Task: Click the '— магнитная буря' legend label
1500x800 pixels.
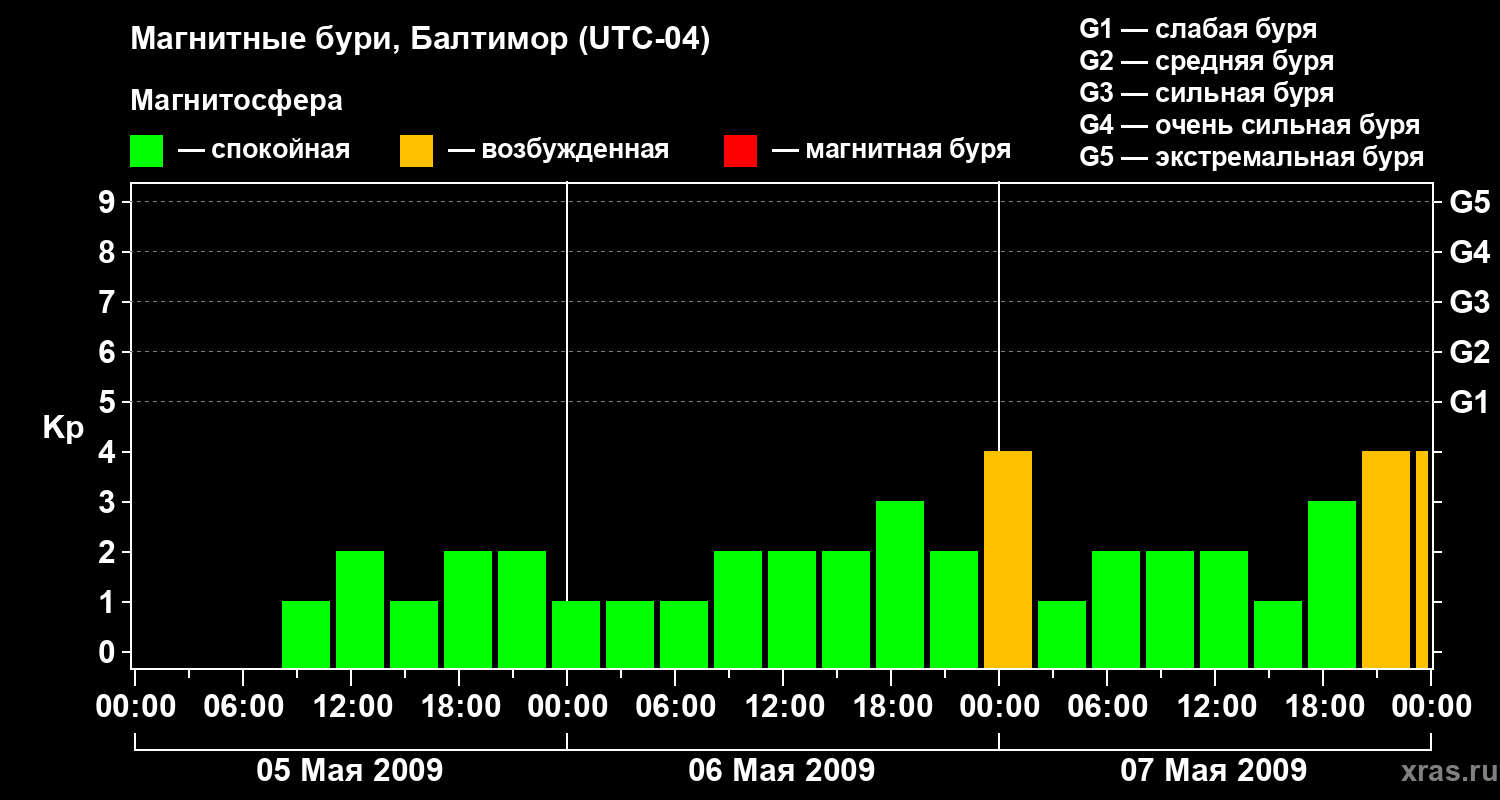Action: [x=891, y=150]
